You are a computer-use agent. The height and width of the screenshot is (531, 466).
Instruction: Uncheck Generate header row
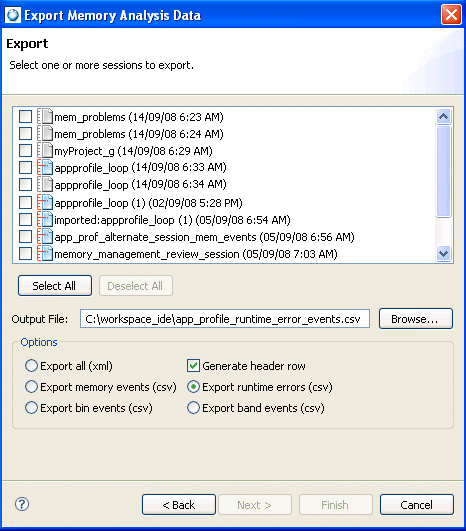pyautogui.click(x=193, y=366)
